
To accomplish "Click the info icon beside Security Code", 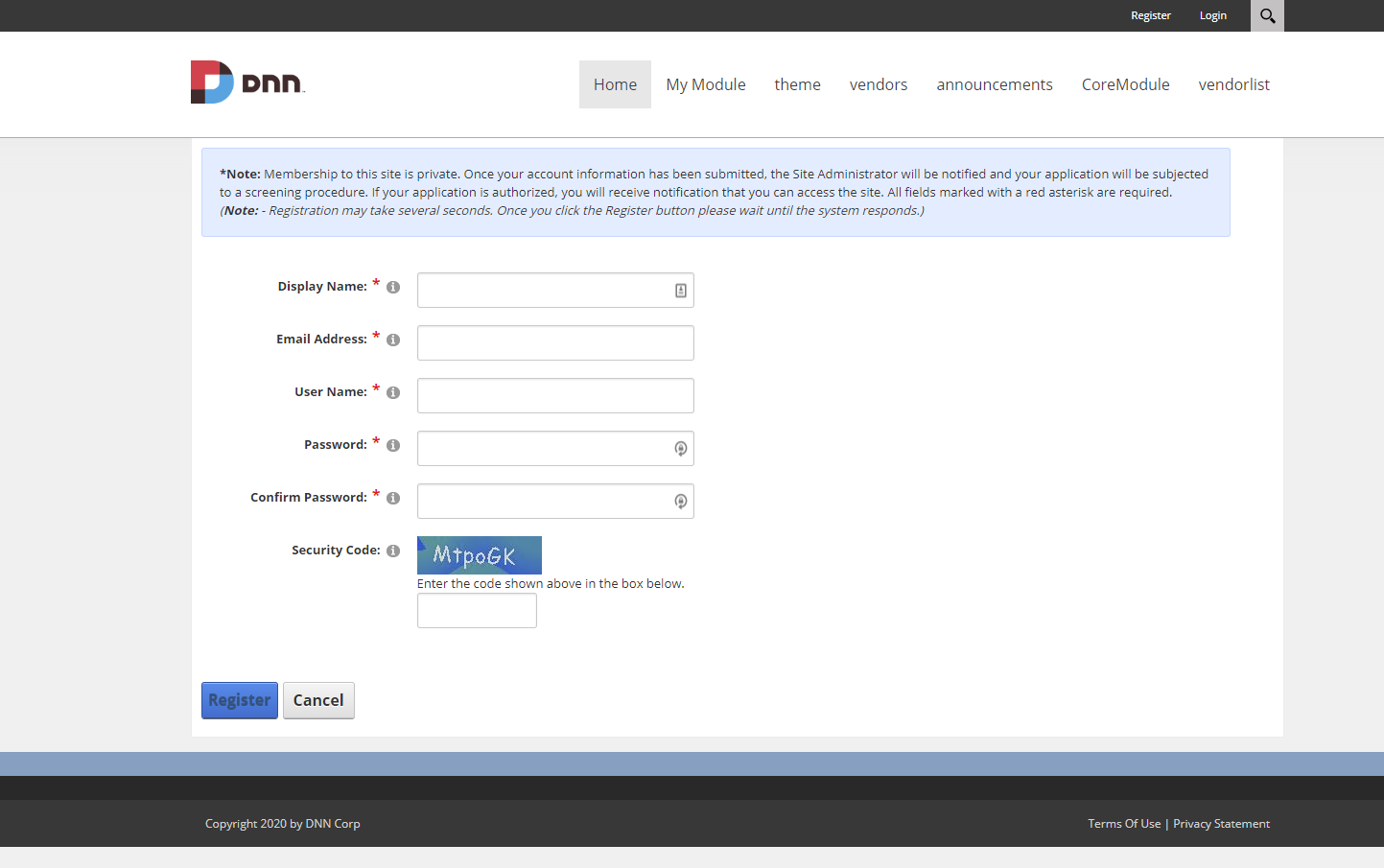I will (x=393, y=551).
